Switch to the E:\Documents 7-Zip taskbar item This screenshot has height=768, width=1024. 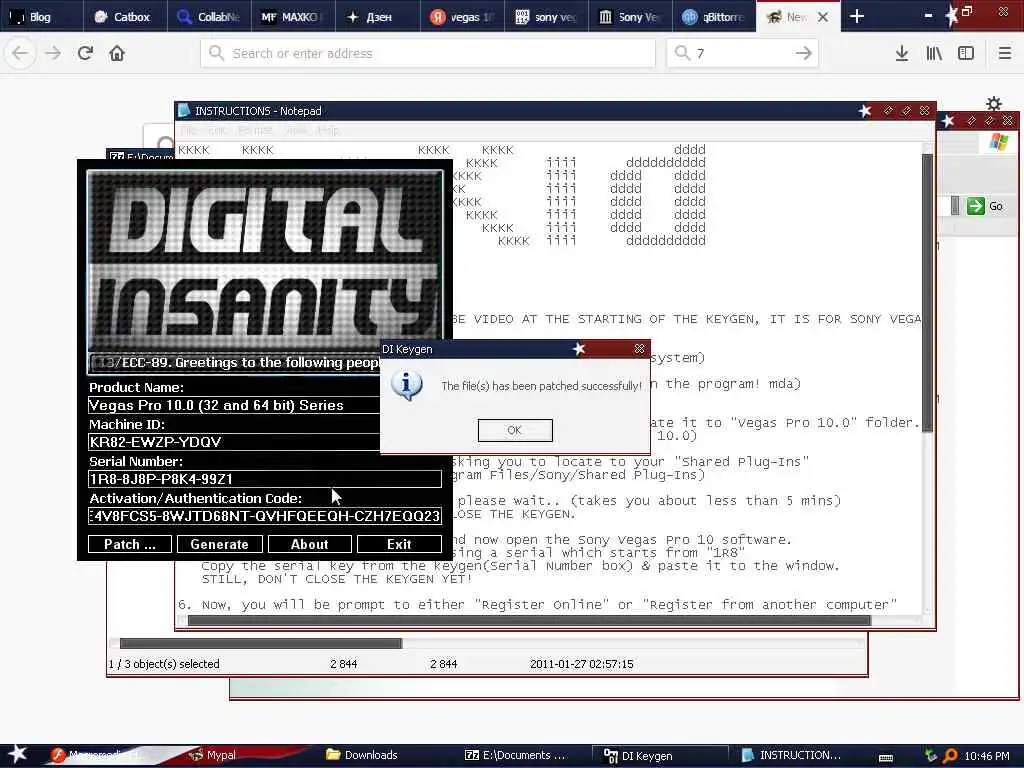click(515, 755)
